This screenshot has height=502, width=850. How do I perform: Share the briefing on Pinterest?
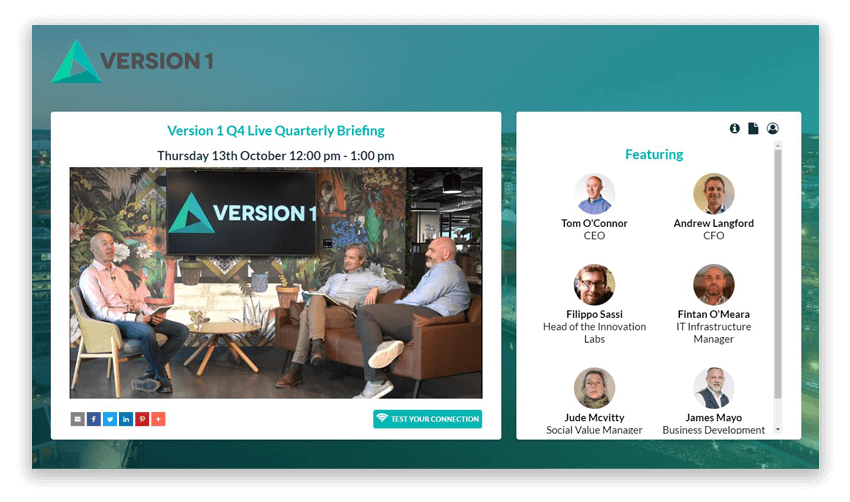pos(142,419)
